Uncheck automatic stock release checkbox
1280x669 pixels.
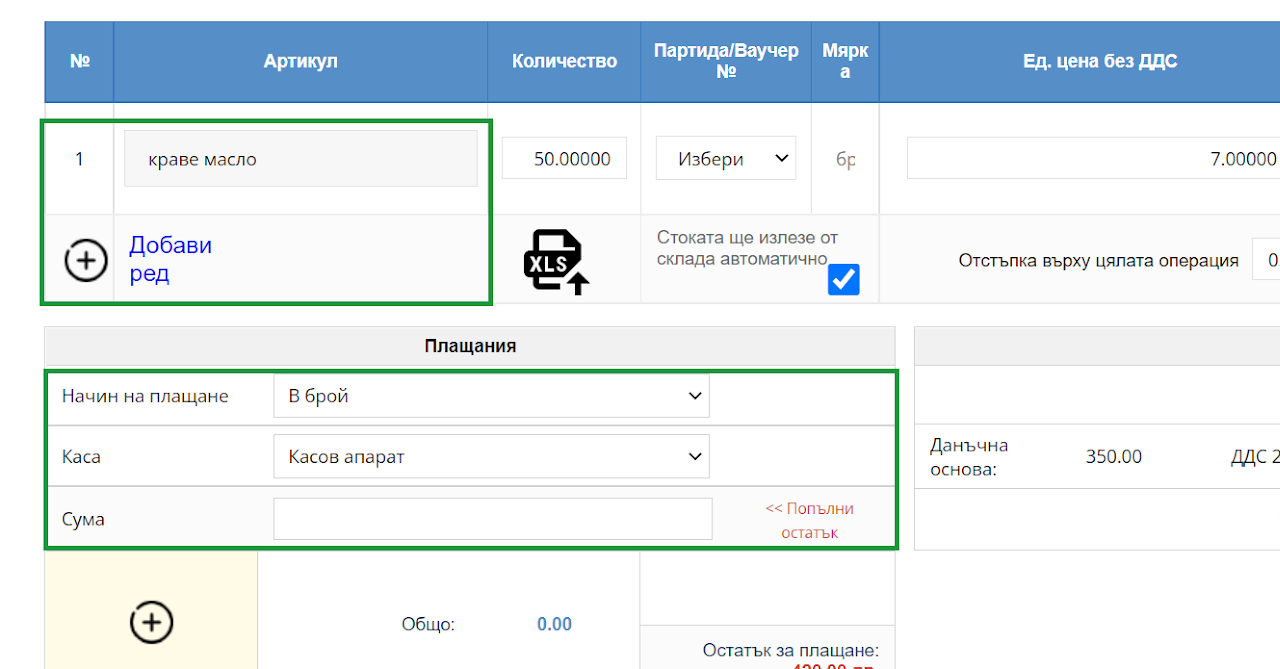844,280
